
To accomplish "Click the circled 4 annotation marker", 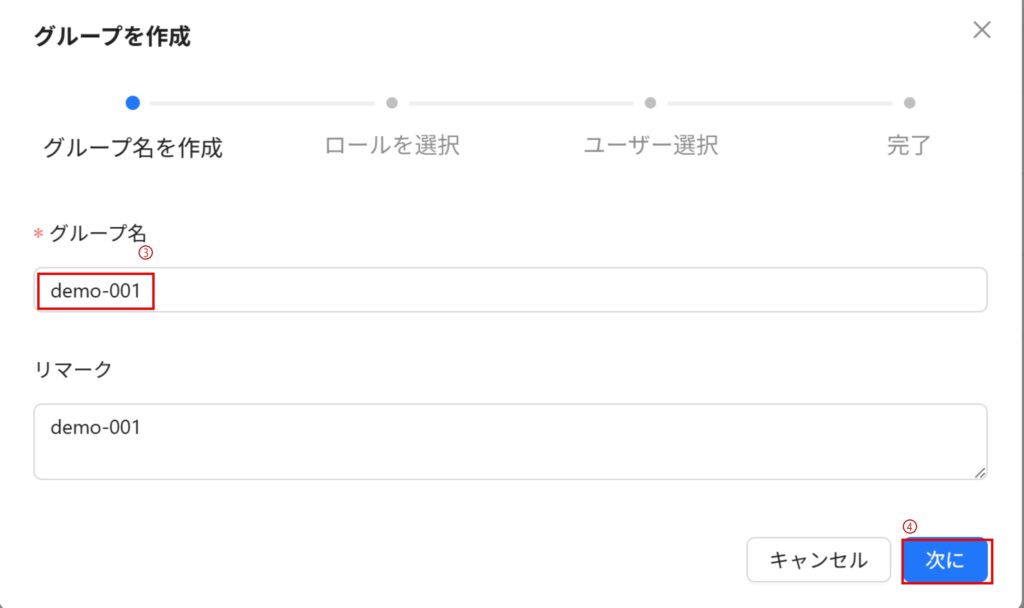I will tap(909, 526).
